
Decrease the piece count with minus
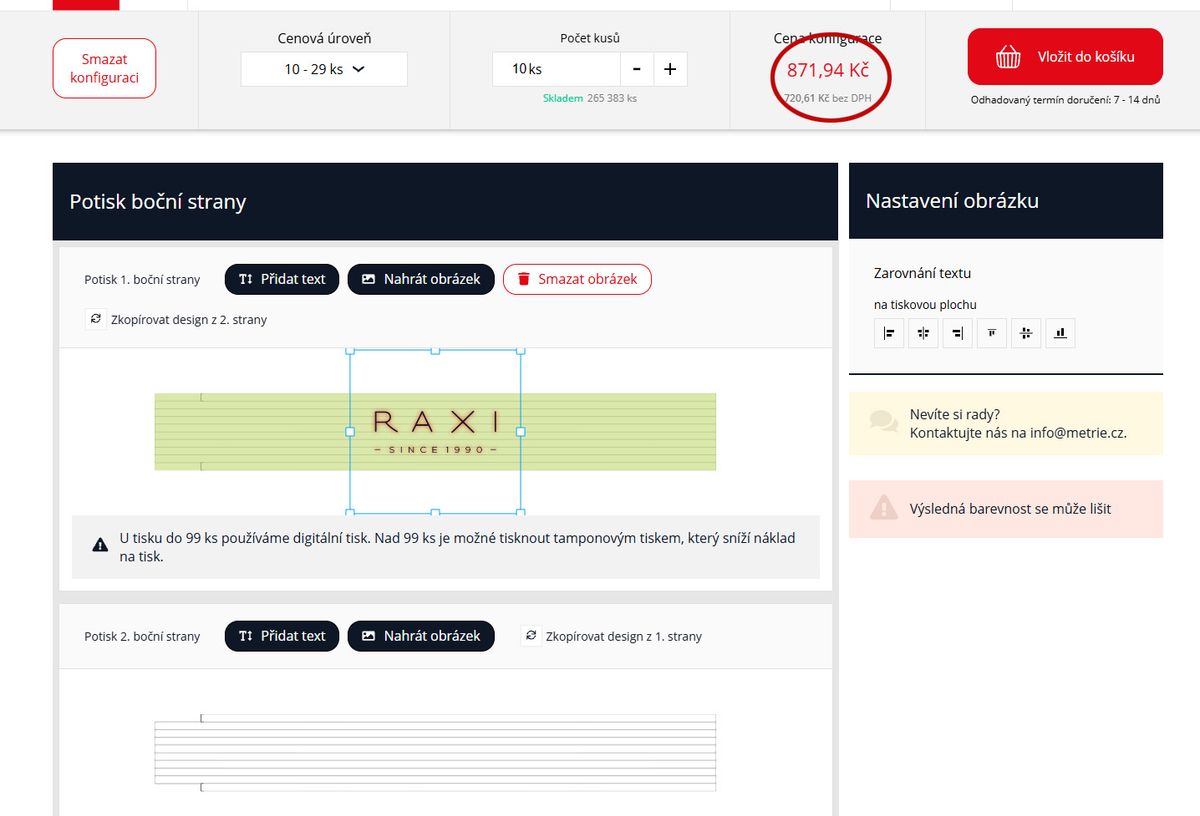637,69
